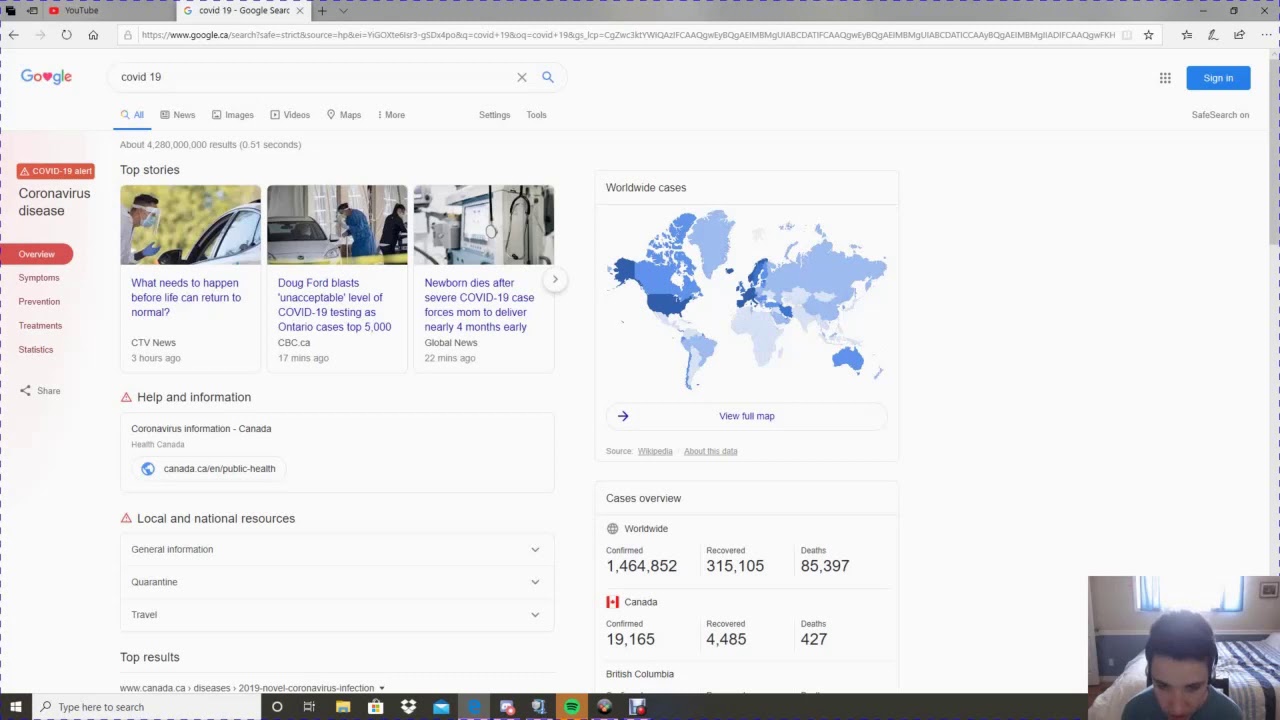Click Share in the sidebar
Viewport: 1280px width, 720px height.
(x=40, y=391)
